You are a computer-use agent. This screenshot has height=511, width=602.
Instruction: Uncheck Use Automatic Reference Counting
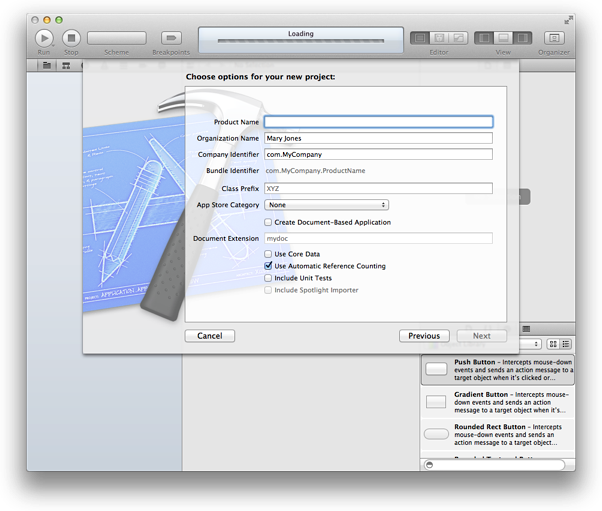268,266
